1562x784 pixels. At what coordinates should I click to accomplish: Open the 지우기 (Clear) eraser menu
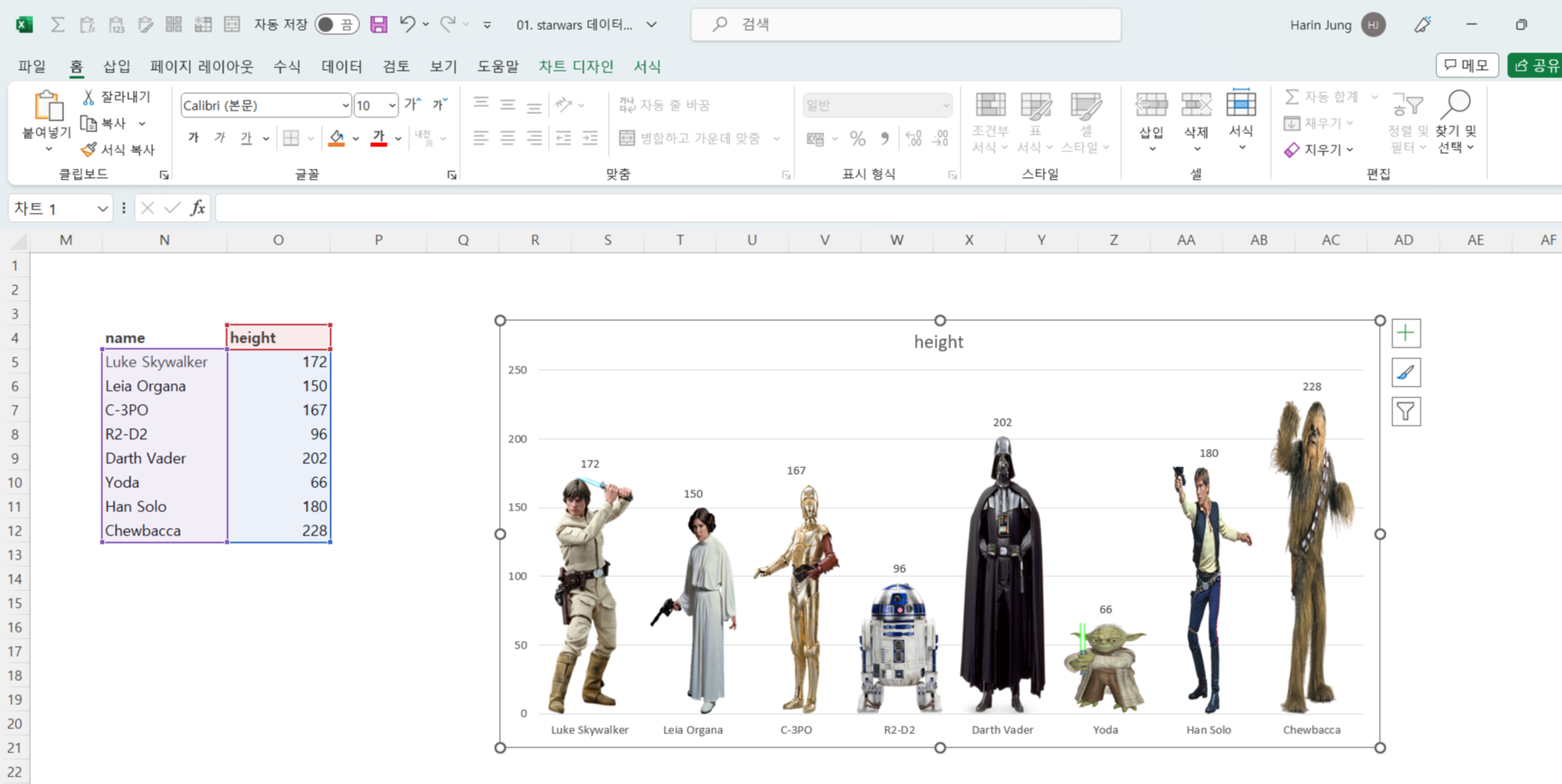1319,150
